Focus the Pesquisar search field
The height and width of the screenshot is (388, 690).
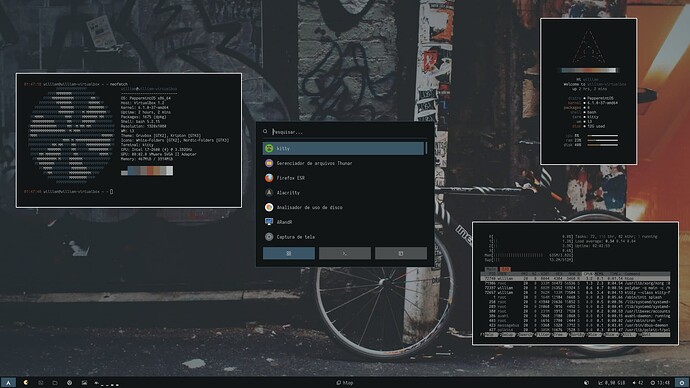click(x=349, y=132)
